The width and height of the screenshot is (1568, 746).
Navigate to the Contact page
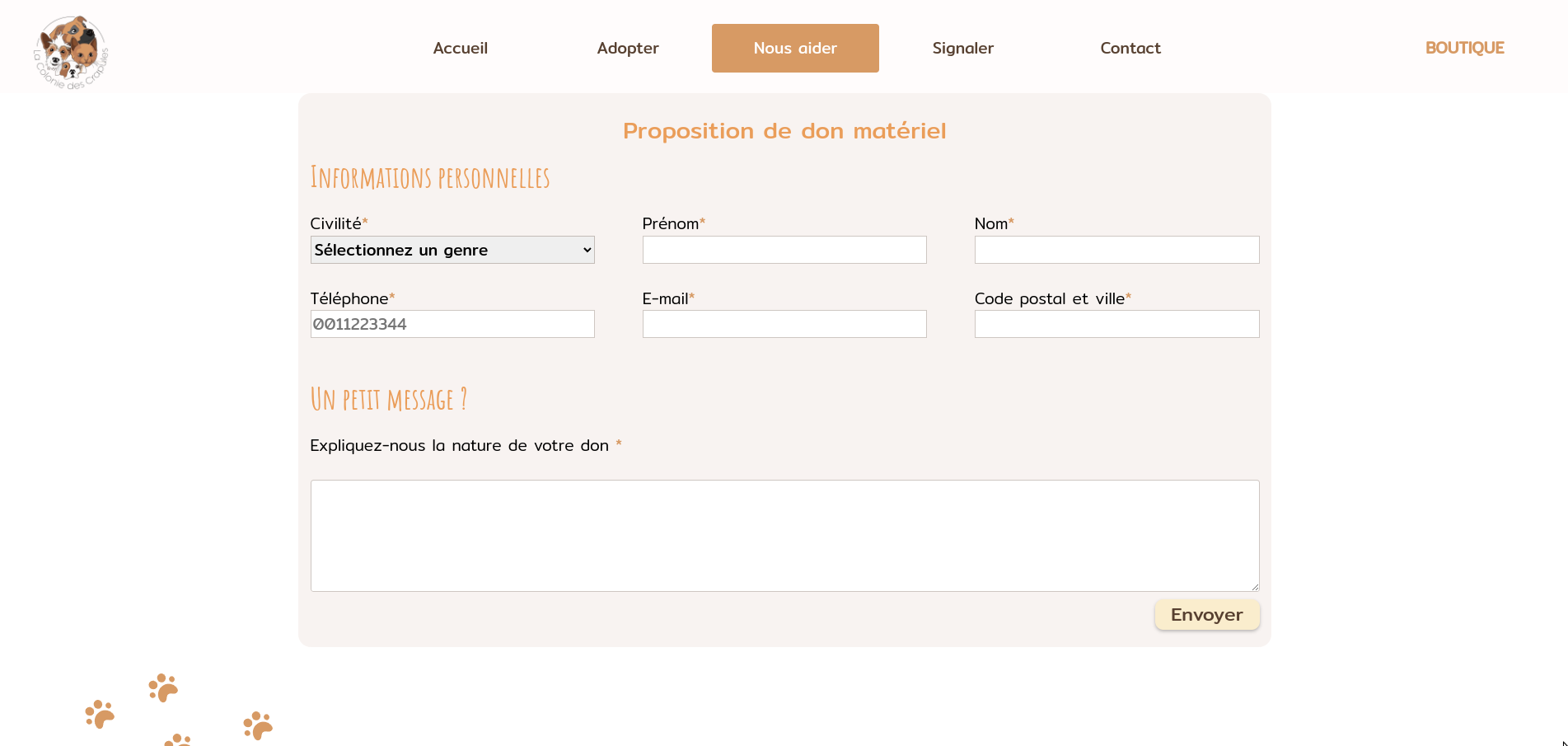(x=1130, y=48)
